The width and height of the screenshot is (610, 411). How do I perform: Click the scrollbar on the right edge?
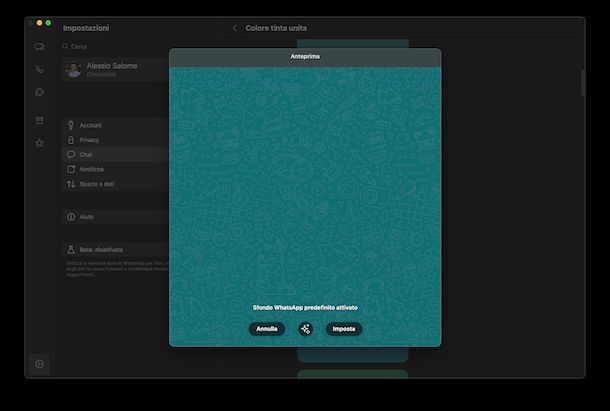[582, 84]
